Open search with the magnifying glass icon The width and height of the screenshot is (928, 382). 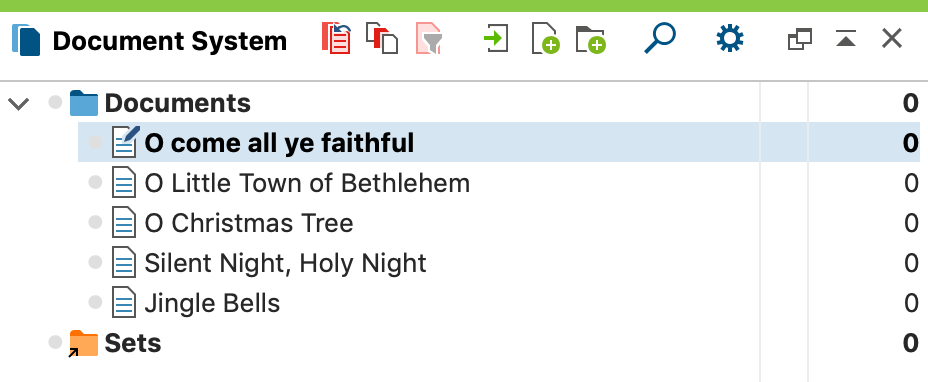(x=660, y=39)
